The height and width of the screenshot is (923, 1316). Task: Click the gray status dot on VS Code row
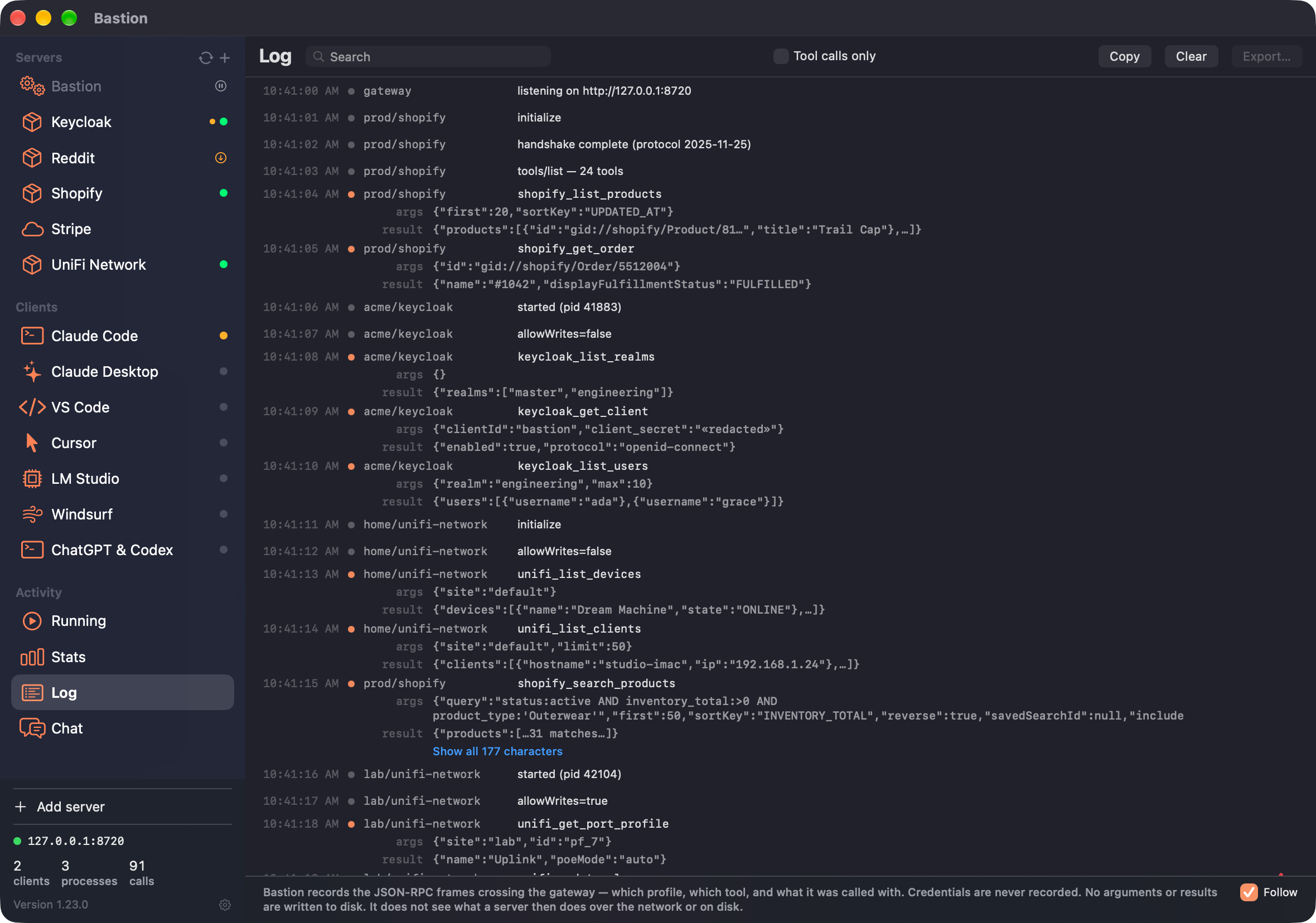(224, 407)
